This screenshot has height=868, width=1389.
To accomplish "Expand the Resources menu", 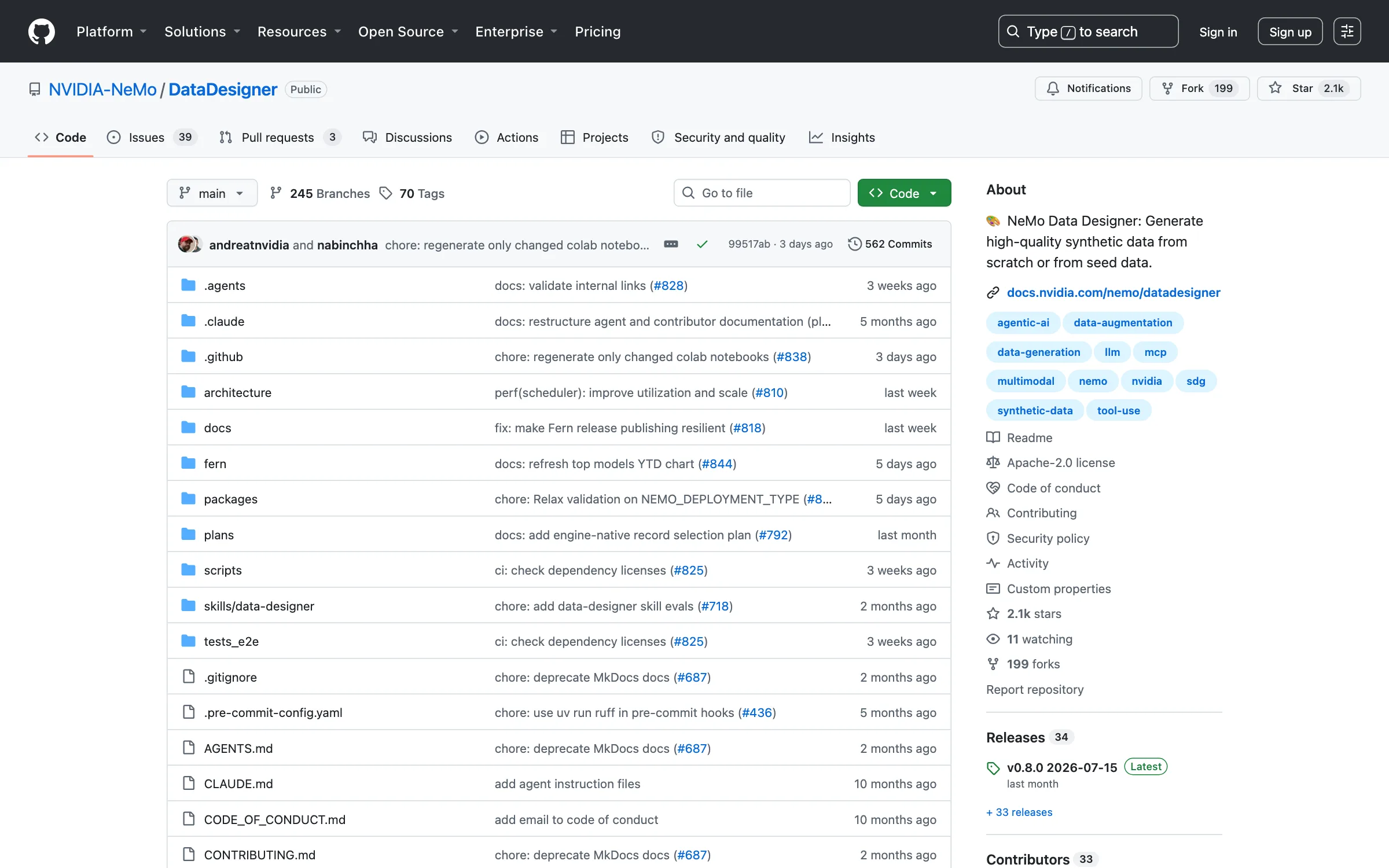I will tap(299, 31).
